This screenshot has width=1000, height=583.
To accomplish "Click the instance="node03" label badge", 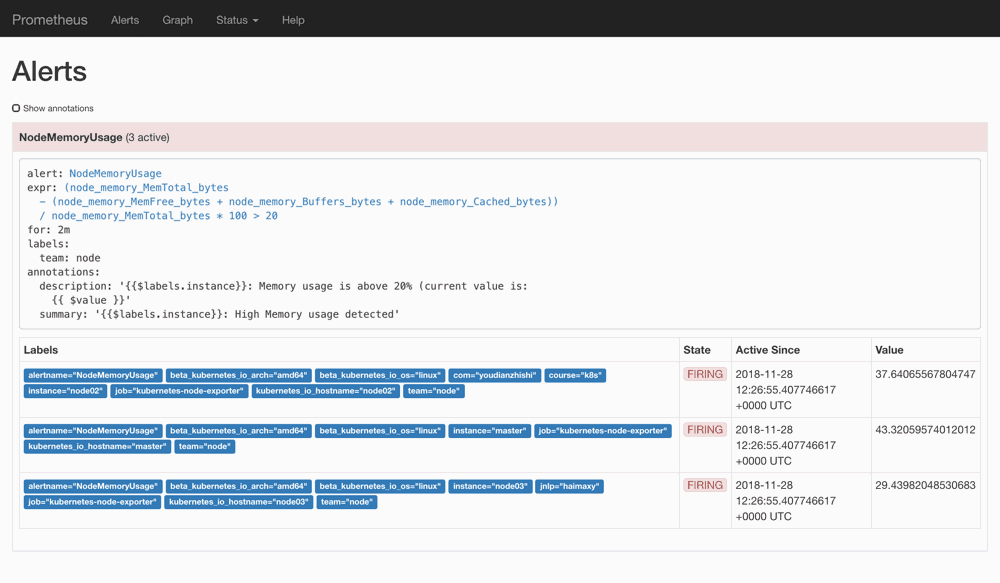I will tap(490, 486).
